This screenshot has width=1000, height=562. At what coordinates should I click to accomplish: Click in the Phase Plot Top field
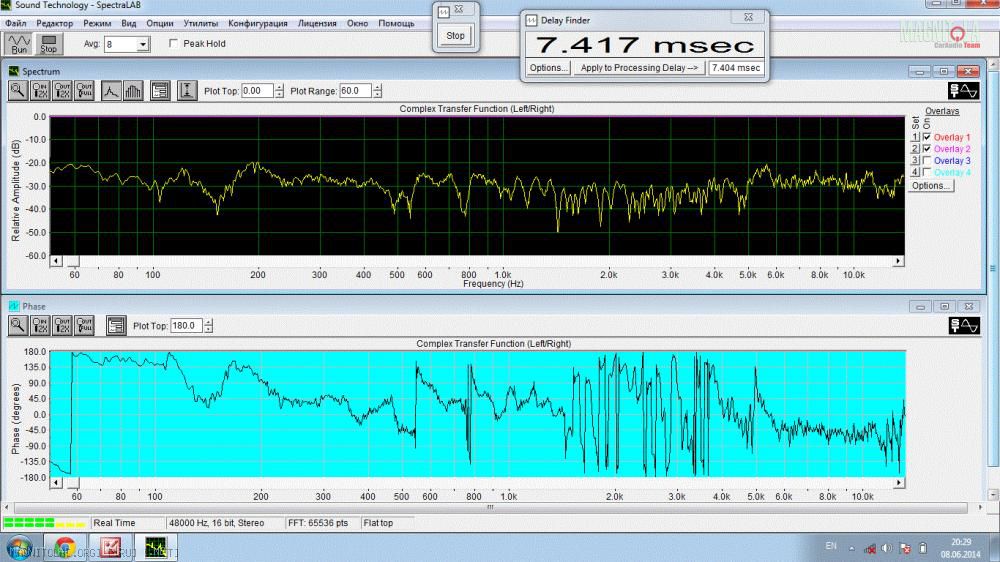(187, 325)
